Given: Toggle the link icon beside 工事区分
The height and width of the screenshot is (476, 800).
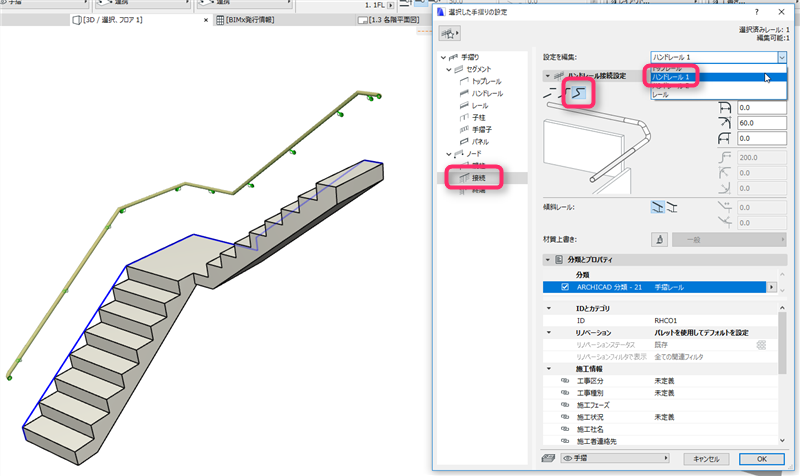Looking at the screenshot, I should tap(565, 381).
